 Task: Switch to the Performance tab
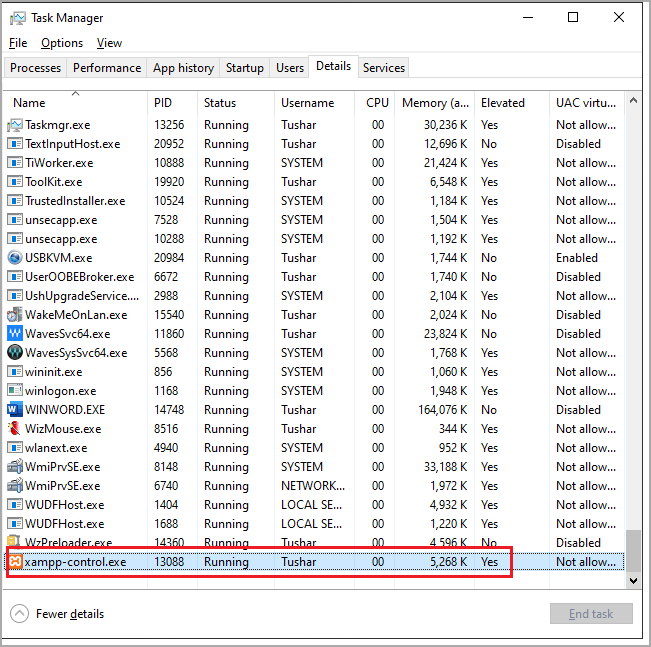pyautogui.click(x=107, y=68)
